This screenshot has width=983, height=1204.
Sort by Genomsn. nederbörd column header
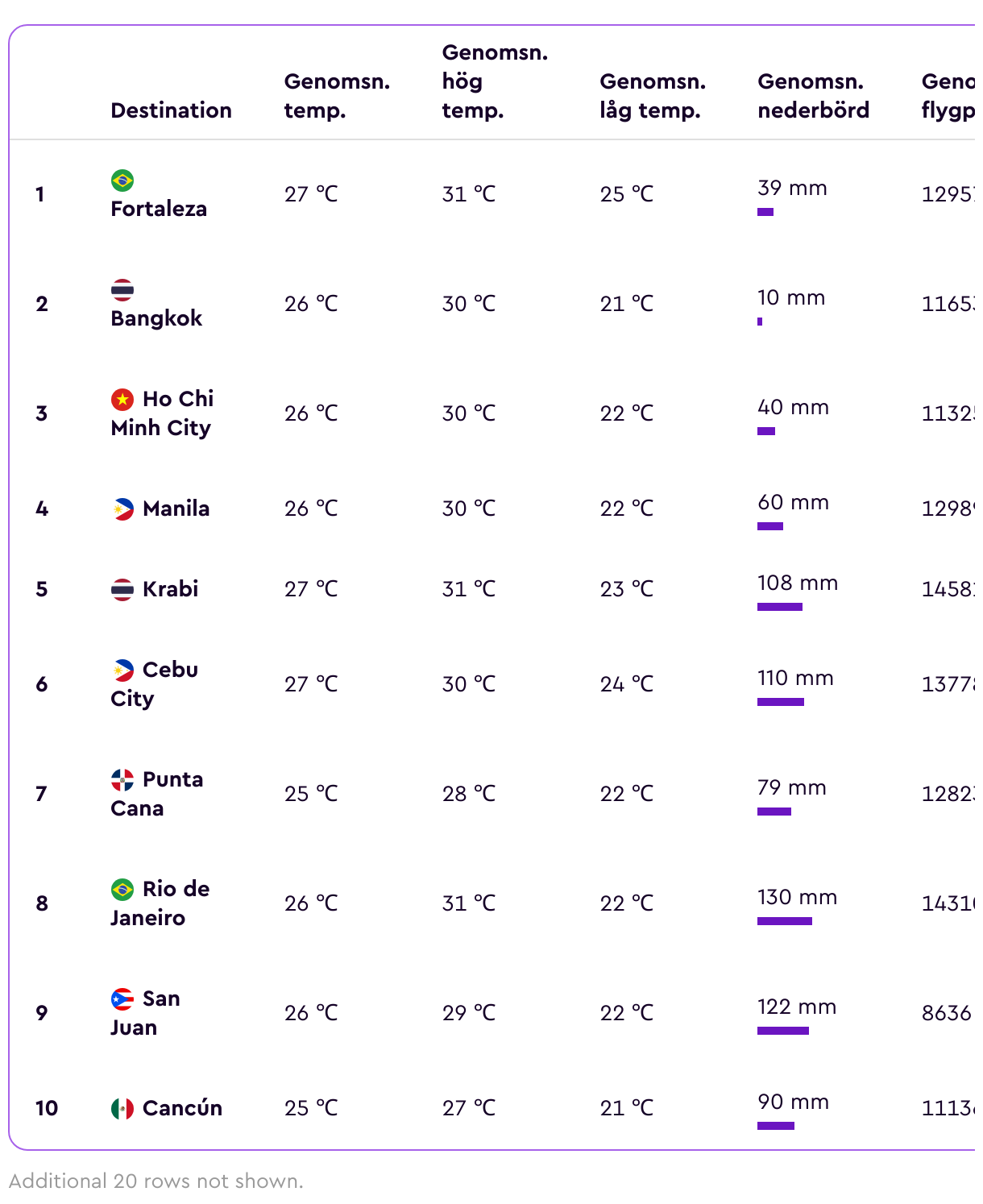[x=814, y=96]
